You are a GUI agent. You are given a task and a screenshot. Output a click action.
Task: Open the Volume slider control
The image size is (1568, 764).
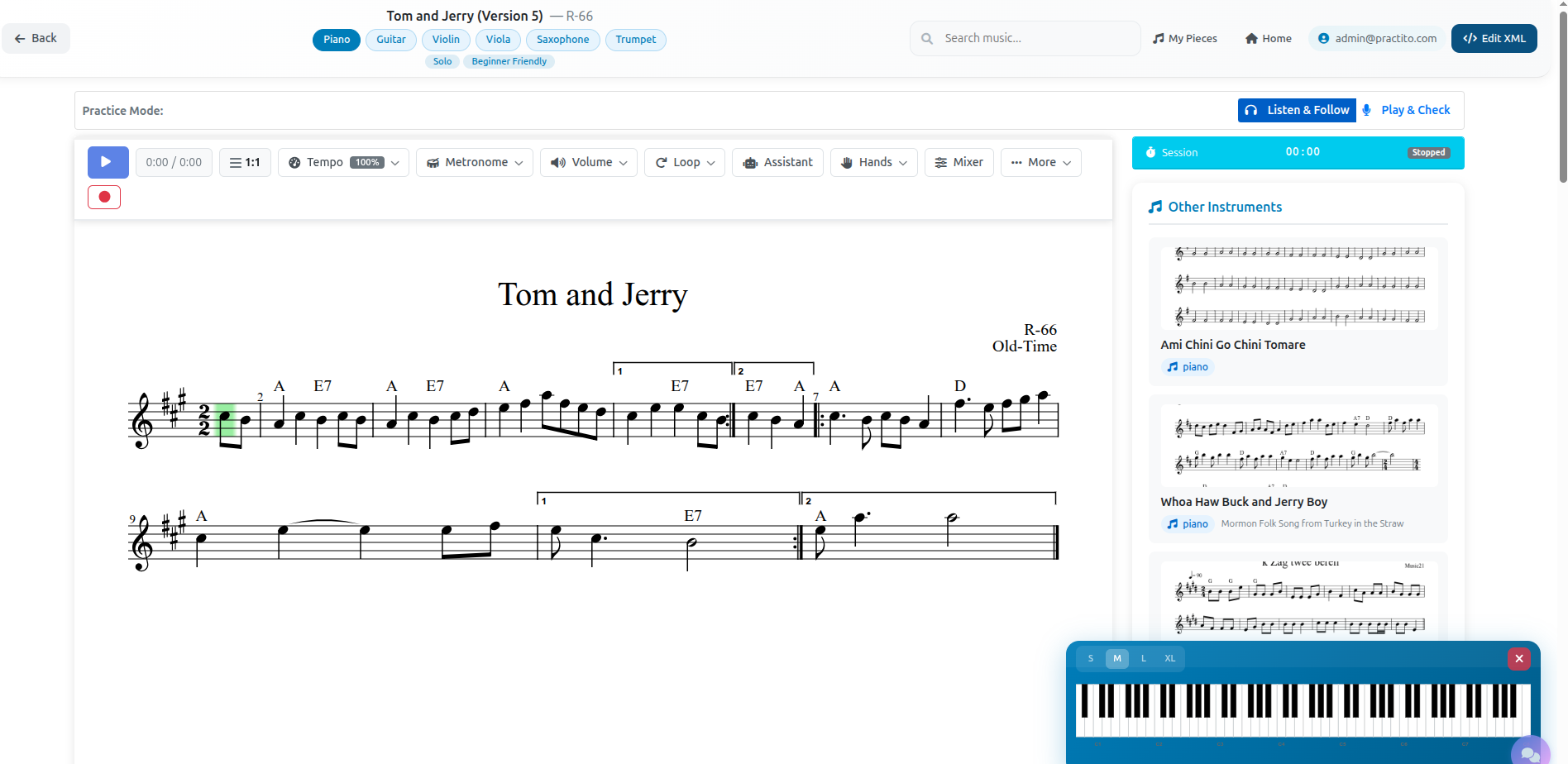(588, 162)
